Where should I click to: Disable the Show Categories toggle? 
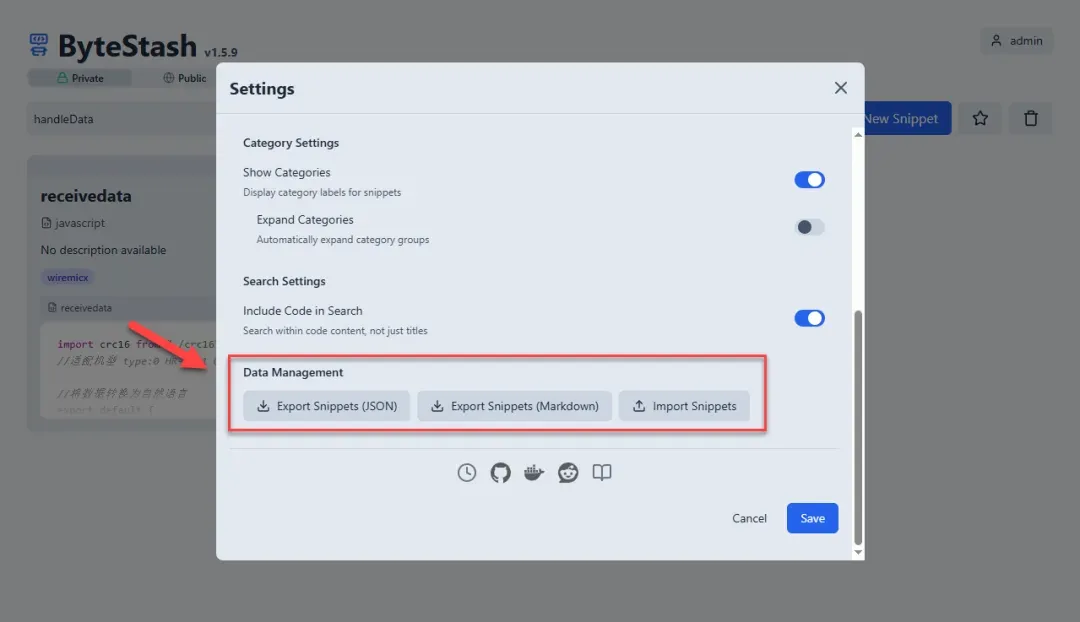pyautogui.click(x=809, y=180)
